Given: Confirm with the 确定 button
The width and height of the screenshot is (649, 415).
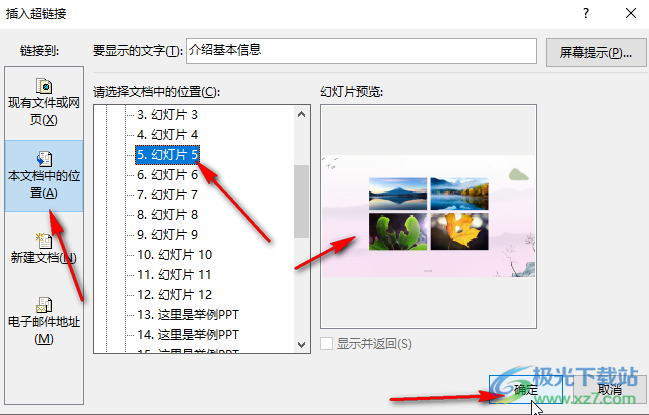Looking at the screenshot, I should [526, 389].
